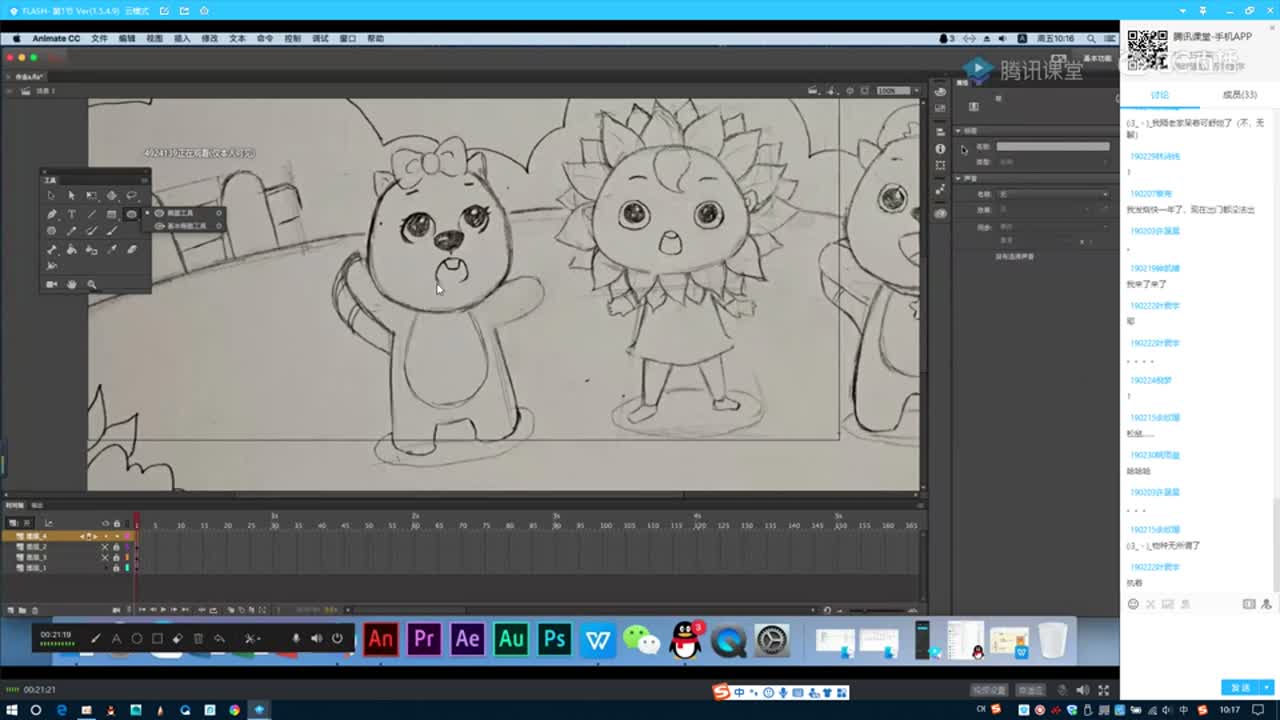Open WeChat icon in the Dock
Viewport: 1280px width, 720px height.
coord(641,639)
